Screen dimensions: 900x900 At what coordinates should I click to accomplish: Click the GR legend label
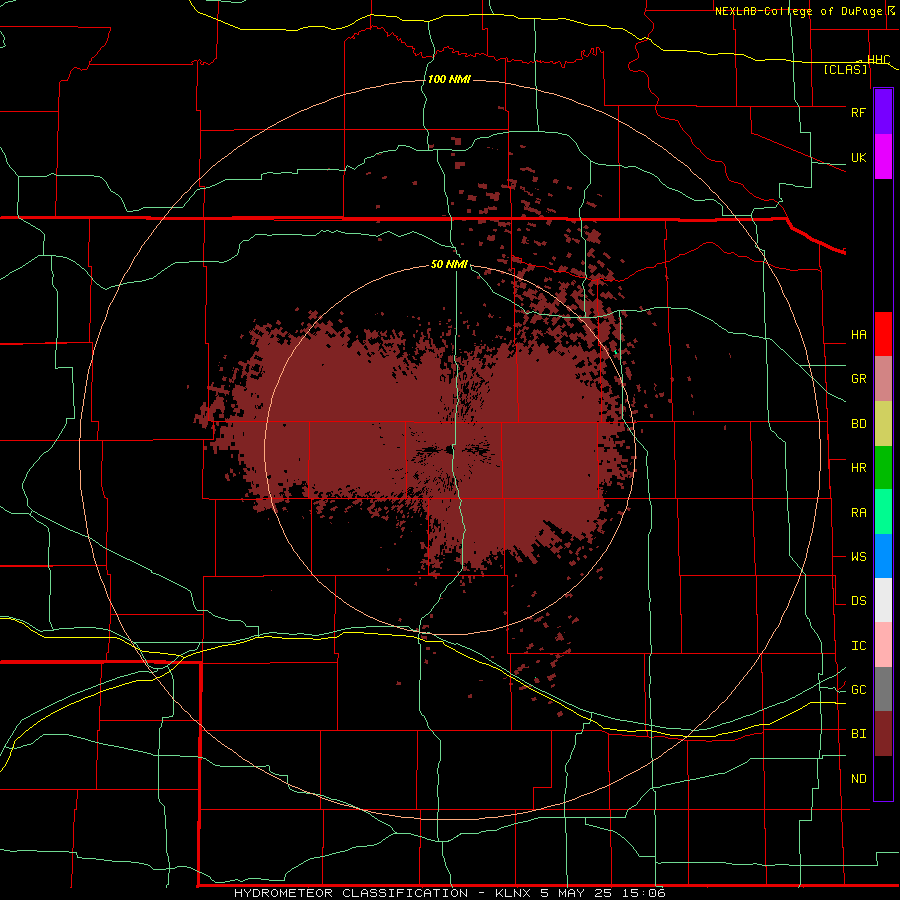[x=858, y=379]
